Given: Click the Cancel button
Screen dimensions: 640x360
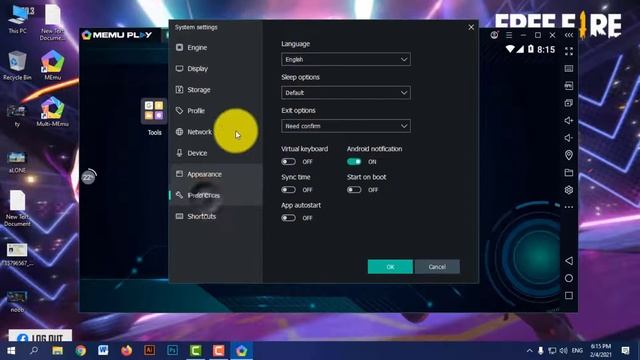Looking at the screenshot, I should 437,267.
